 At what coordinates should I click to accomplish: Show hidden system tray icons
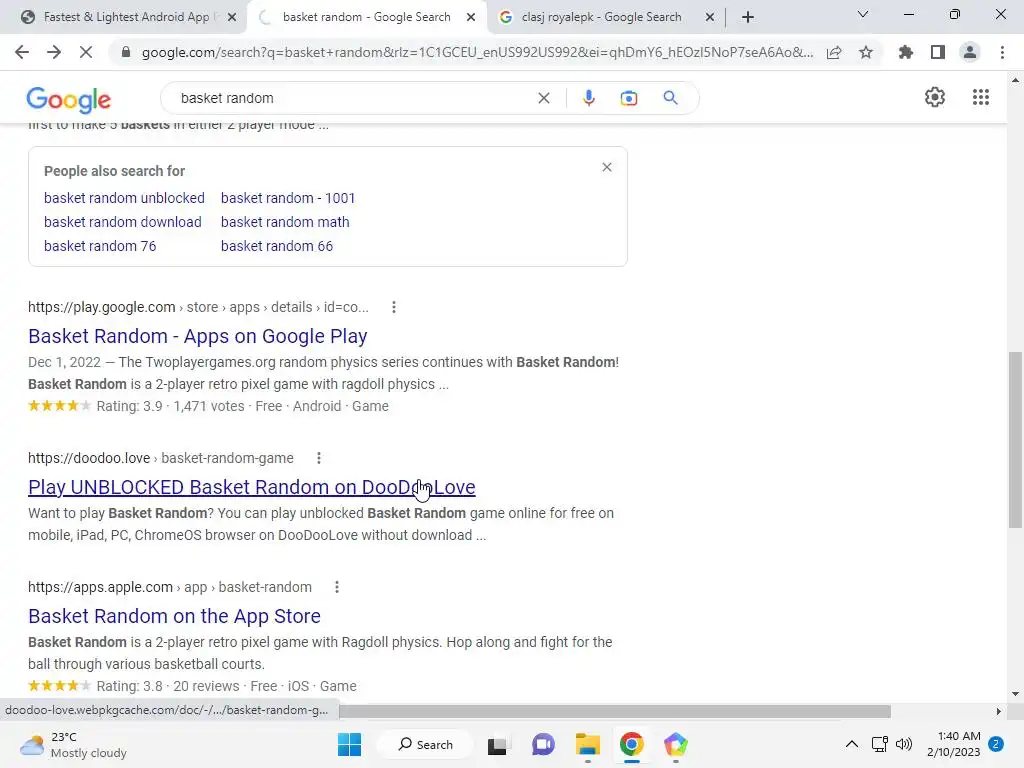(852, 744)
